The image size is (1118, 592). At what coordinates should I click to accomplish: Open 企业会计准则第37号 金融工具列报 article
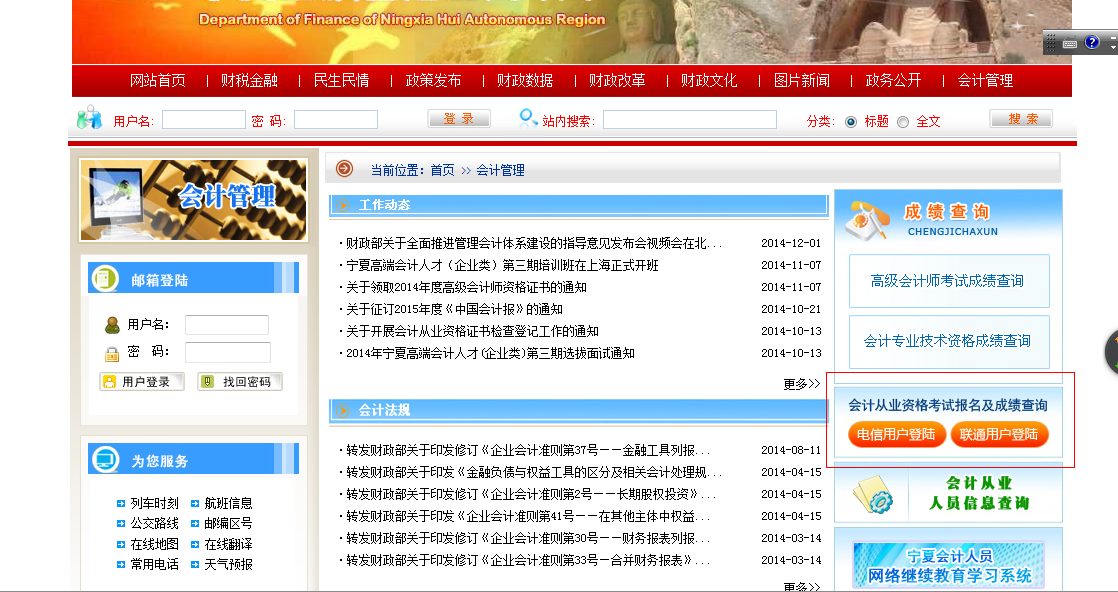[x=528, y=451]
